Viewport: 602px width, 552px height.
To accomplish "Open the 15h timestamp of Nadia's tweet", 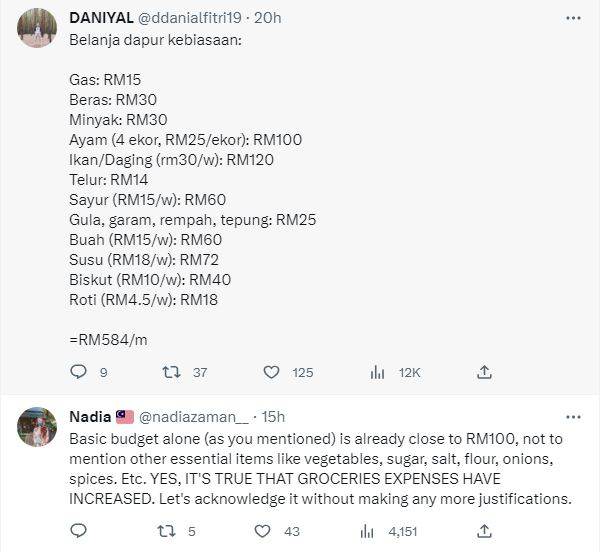I will [274, 416].
